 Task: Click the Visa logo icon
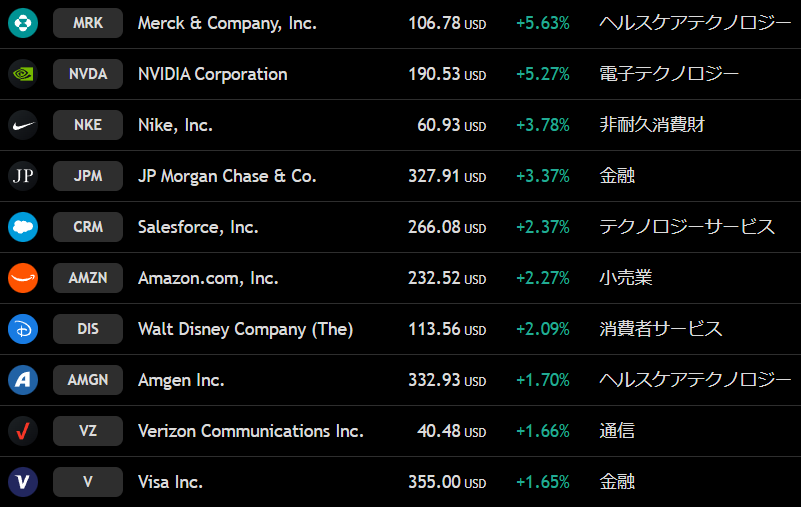click(x=23, y=482)
